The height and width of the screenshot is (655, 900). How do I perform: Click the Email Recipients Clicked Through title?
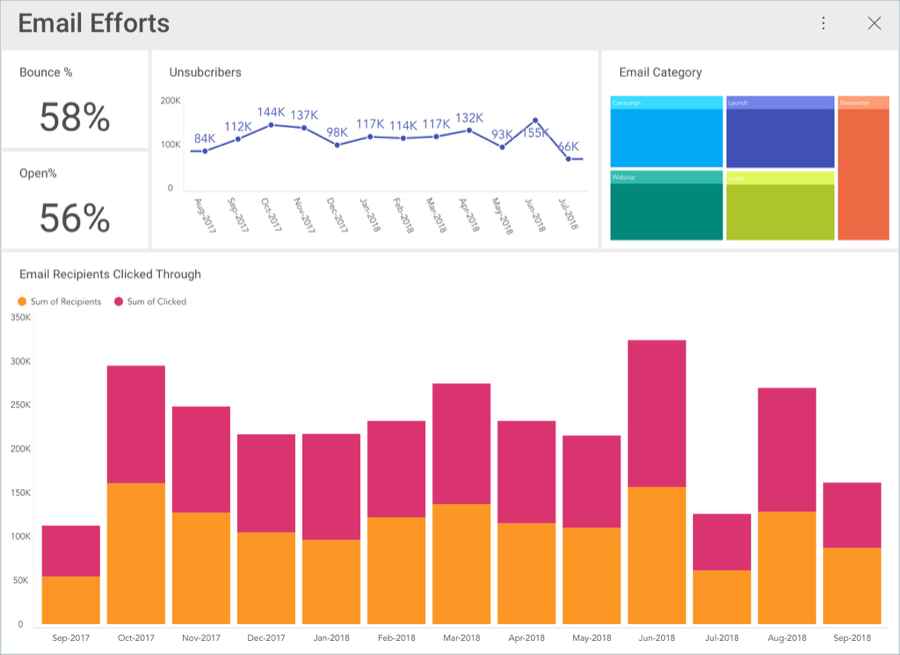point(110,274)
